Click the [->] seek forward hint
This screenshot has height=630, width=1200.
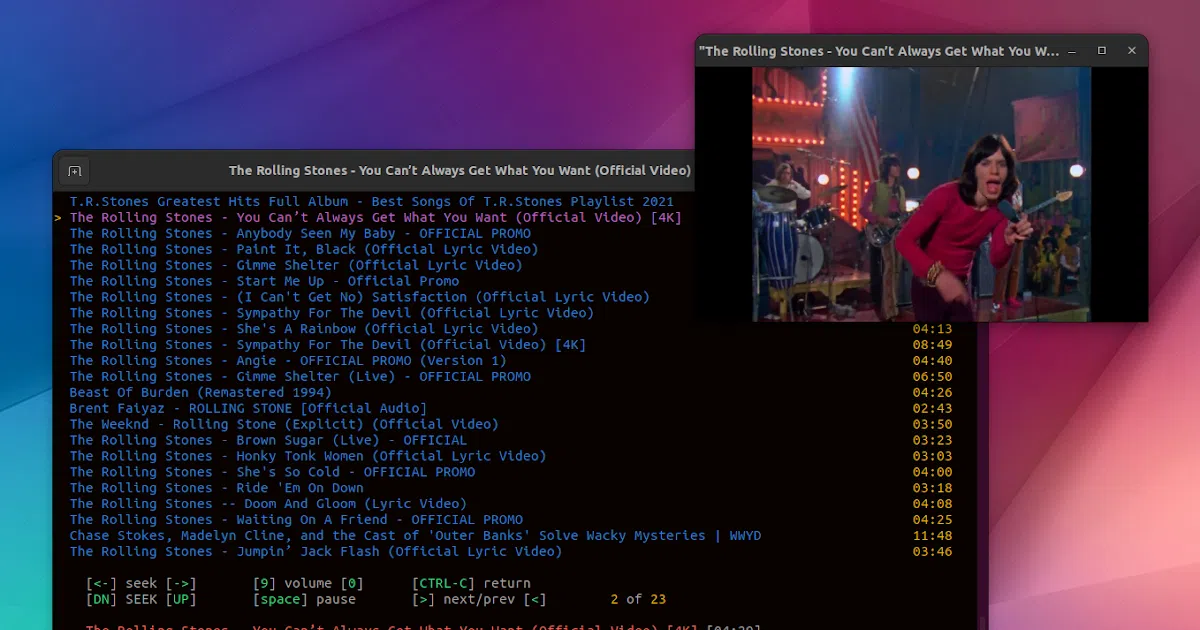click(x=181, y=584)
